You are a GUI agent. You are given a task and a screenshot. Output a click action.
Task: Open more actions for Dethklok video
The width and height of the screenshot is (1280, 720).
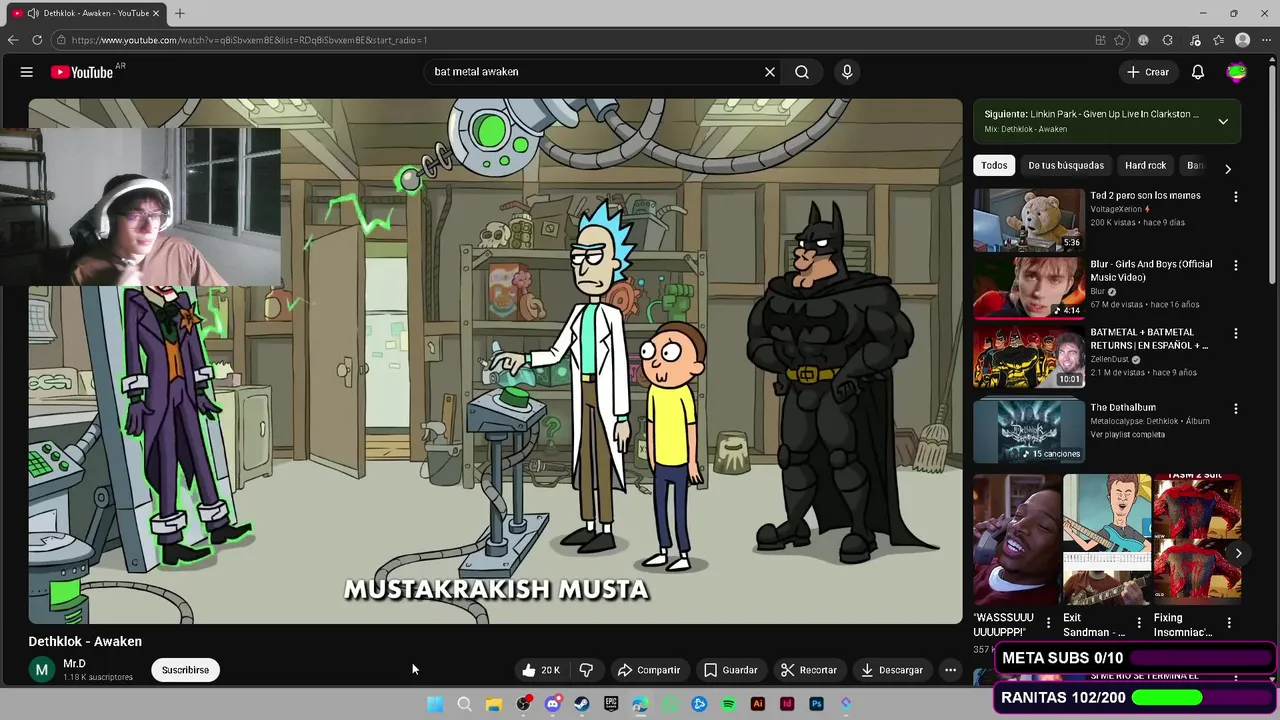951,670
